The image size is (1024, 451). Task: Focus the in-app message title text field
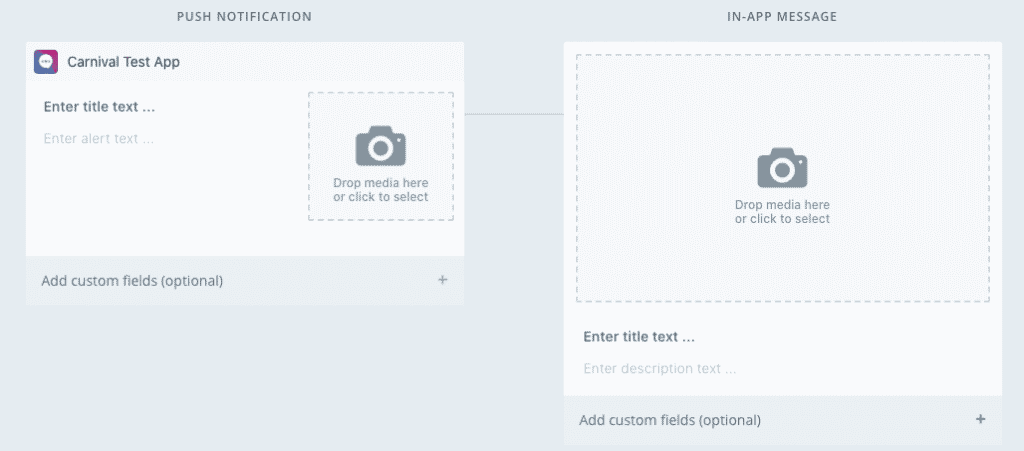tap(639, 337)
